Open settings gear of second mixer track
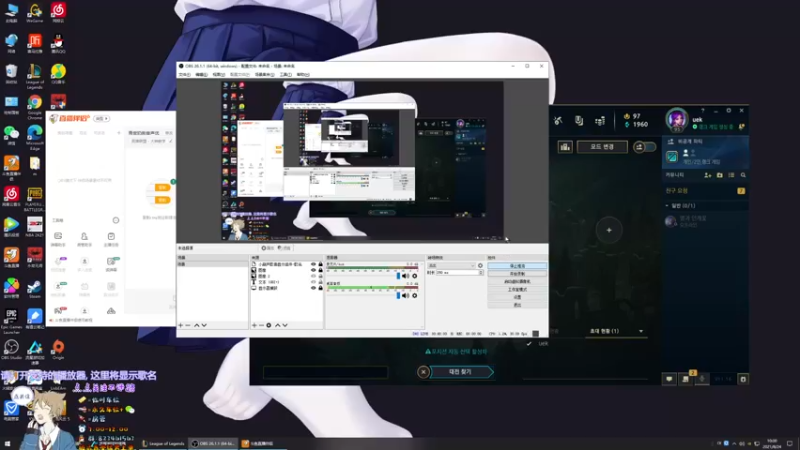 click(414, 295)
